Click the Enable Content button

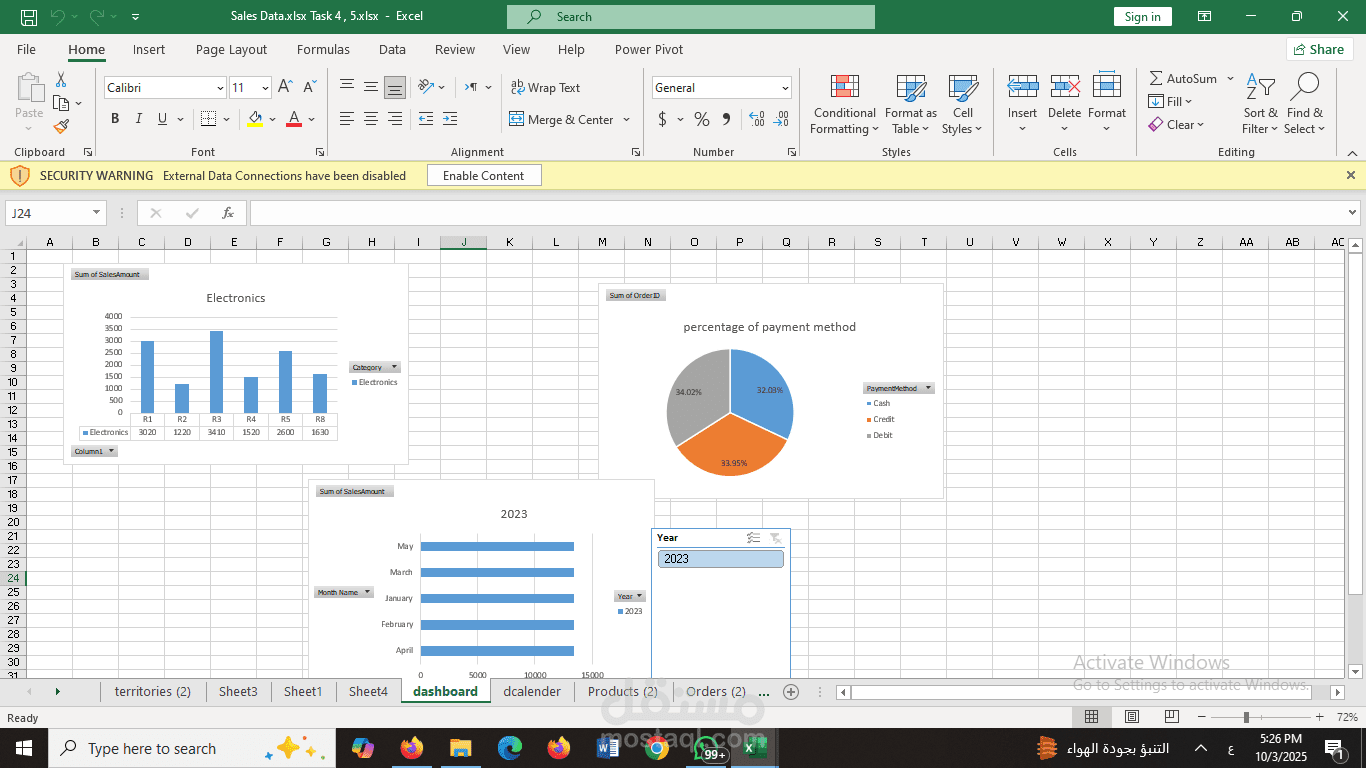click(484, 175)
